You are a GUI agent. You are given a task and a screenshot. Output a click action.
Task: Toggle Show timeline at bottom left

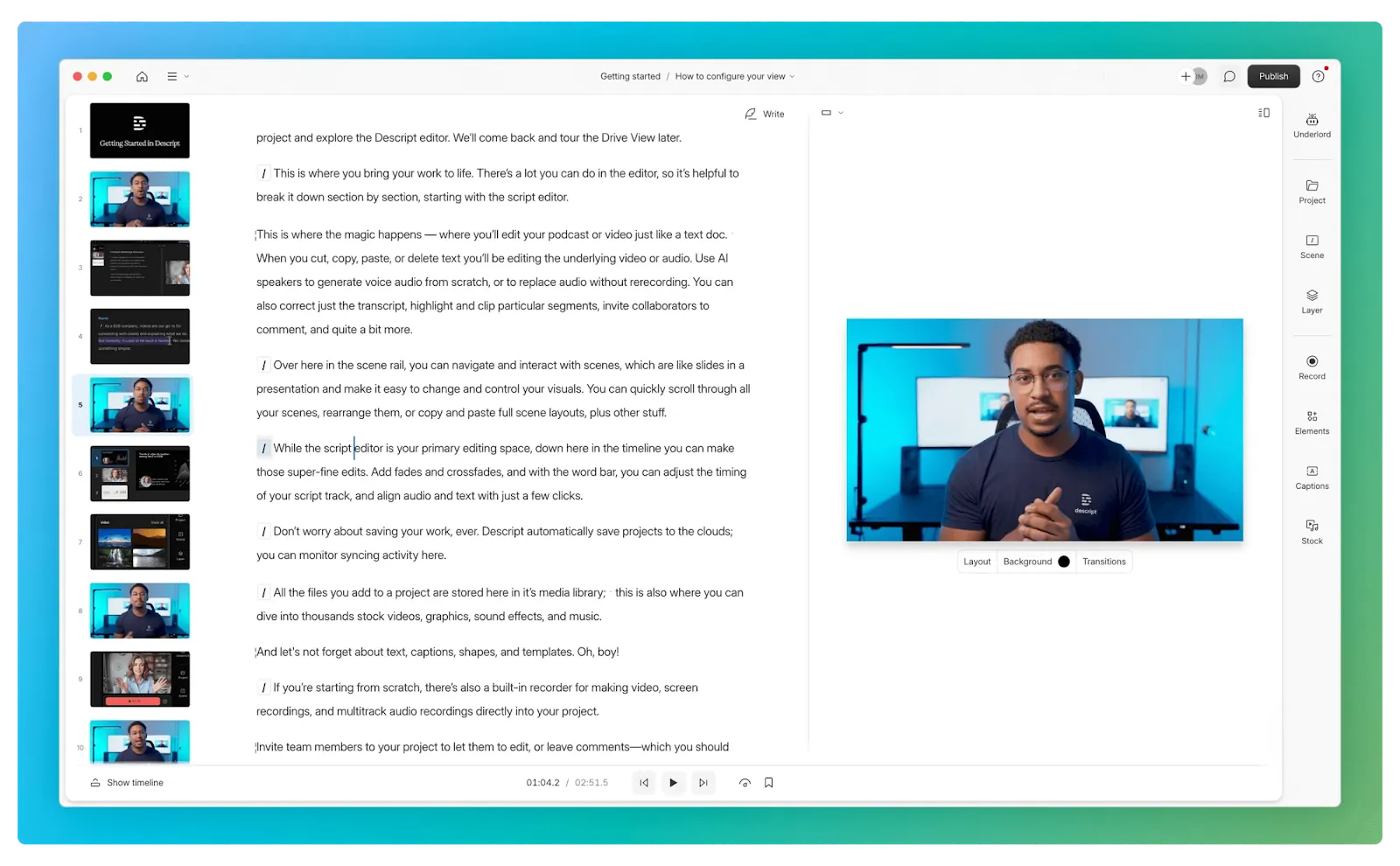tap(127, 783)
